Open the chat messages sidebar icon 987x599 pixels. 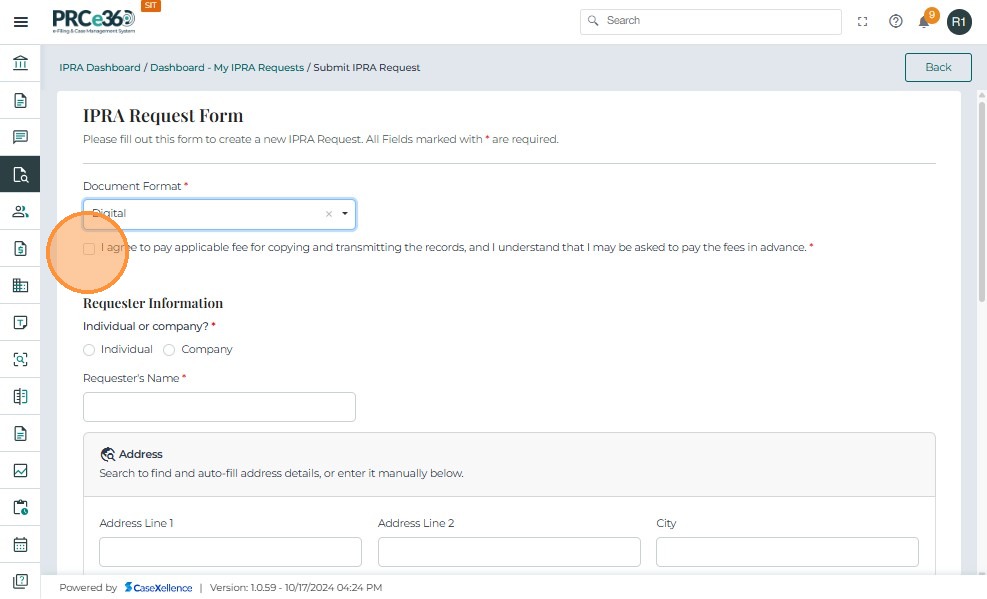point(20,137)
